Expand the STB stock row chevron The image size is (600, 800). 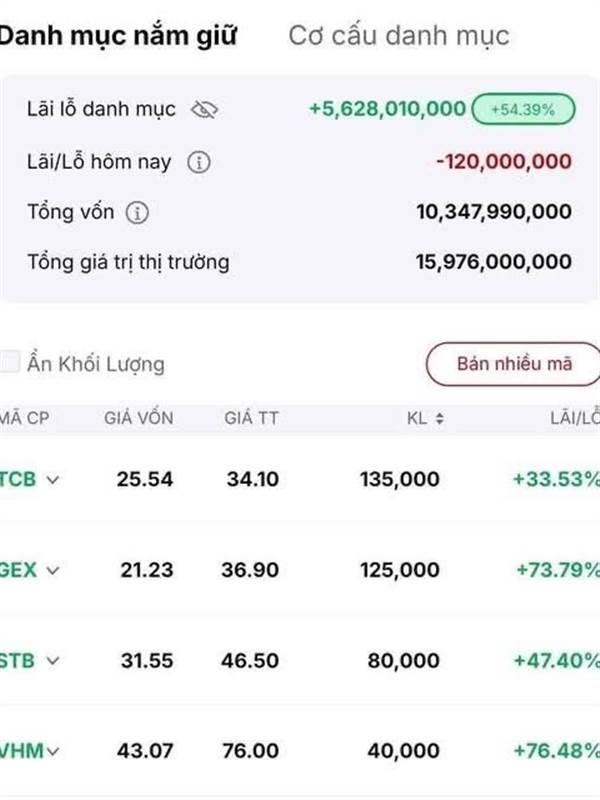click(52, 661)
